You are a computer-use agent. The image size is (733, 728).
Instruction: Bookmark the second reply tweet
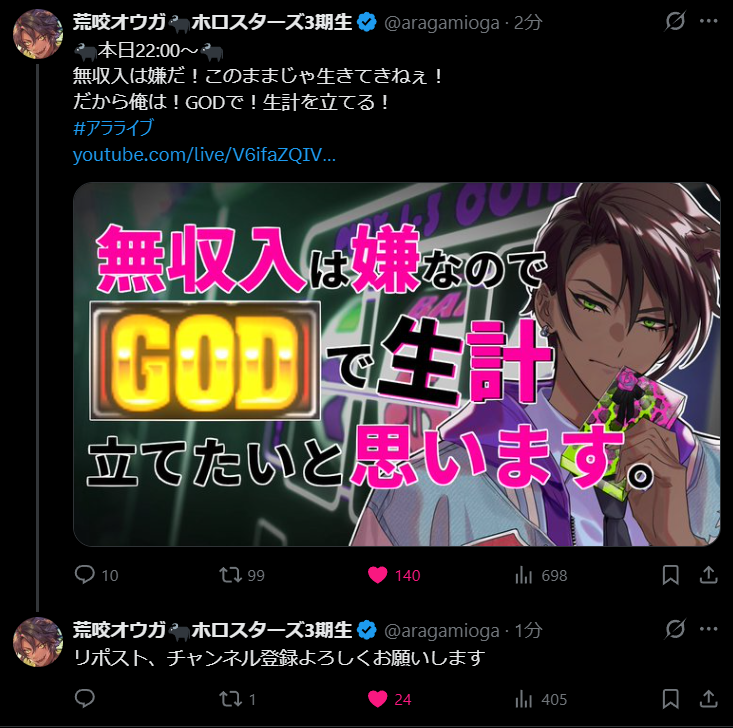coord(670,699)
